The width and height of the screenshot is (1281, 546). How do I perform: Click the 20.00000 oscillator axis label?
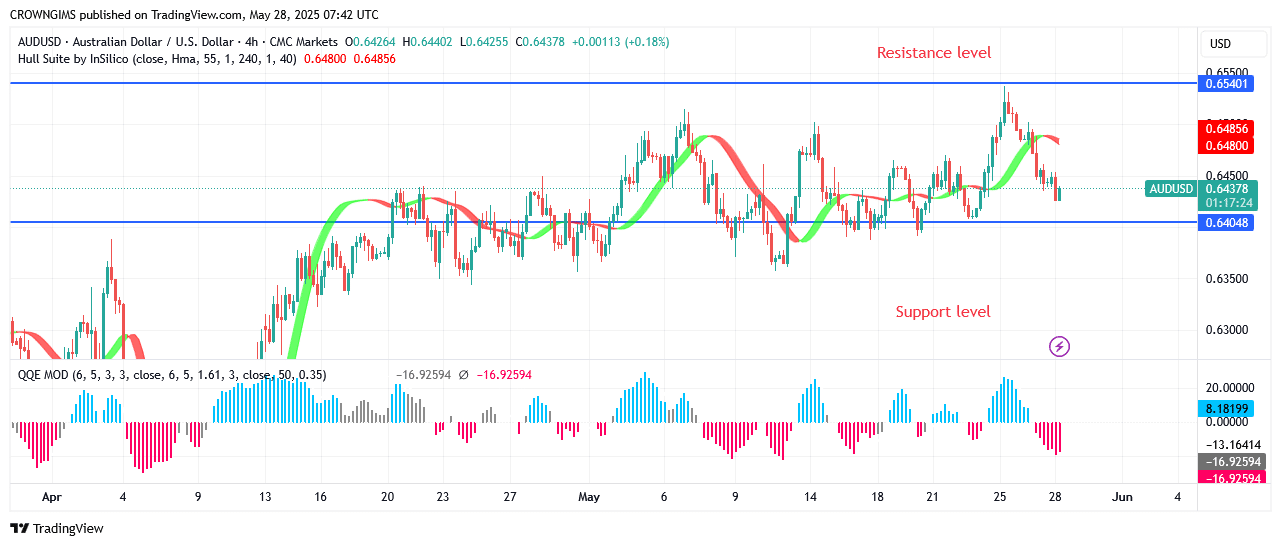[1229, 388]
